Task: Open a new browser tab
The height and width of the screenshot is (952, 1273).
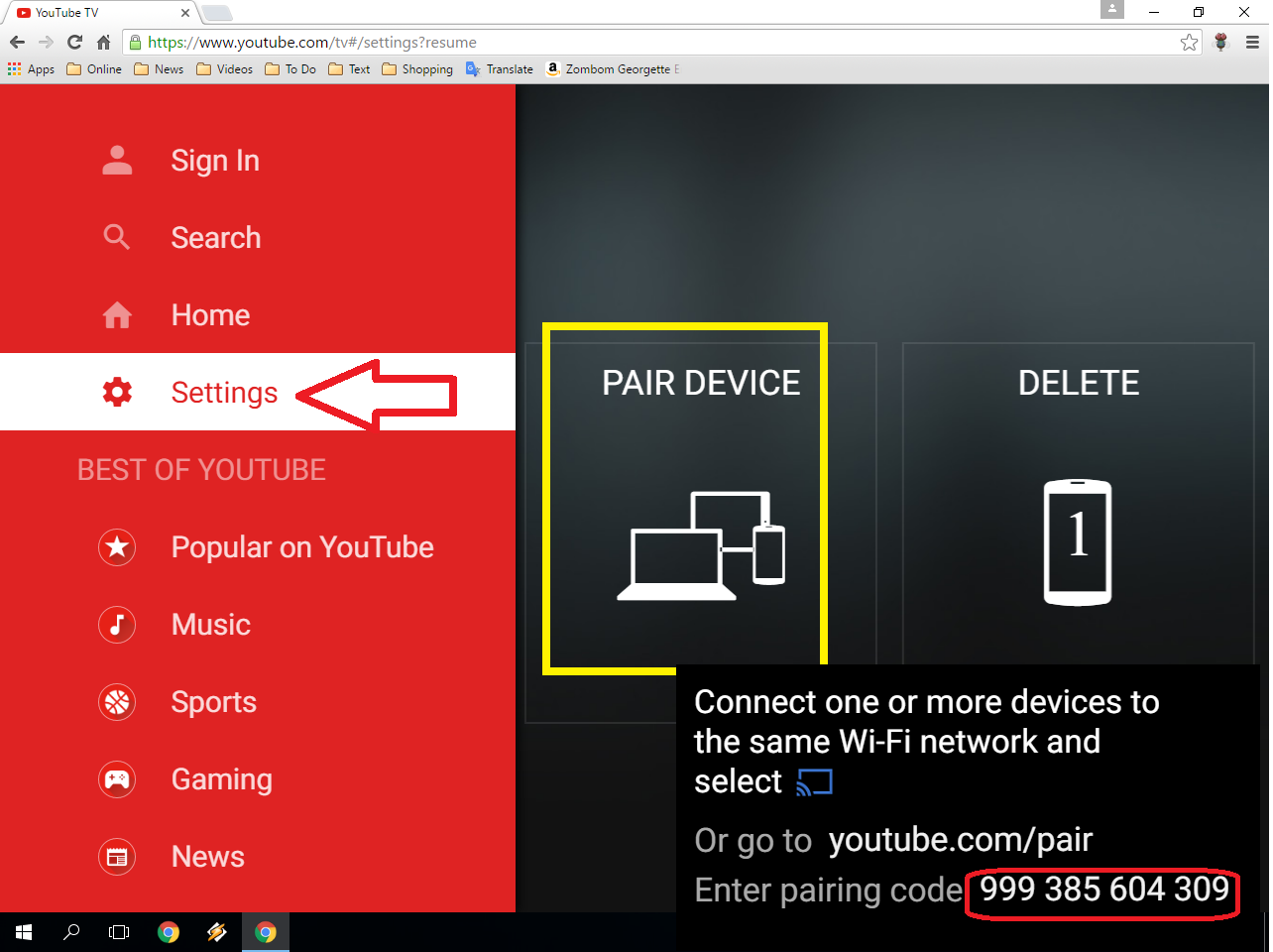Action: [216, 13]
